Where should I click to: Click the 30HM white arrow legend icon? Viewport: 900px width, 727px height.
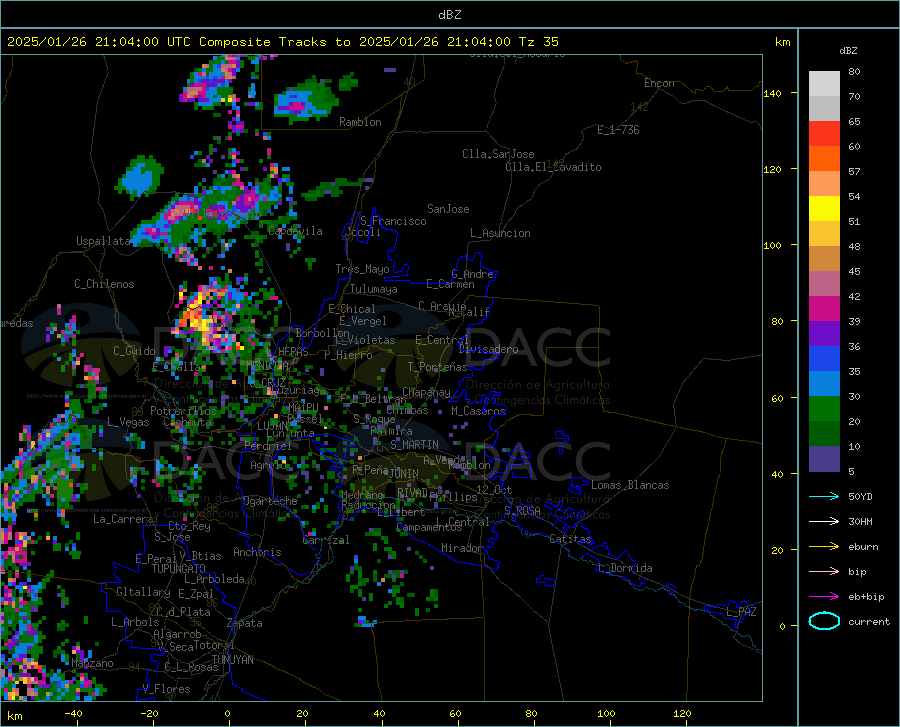(x=824, y=522)
